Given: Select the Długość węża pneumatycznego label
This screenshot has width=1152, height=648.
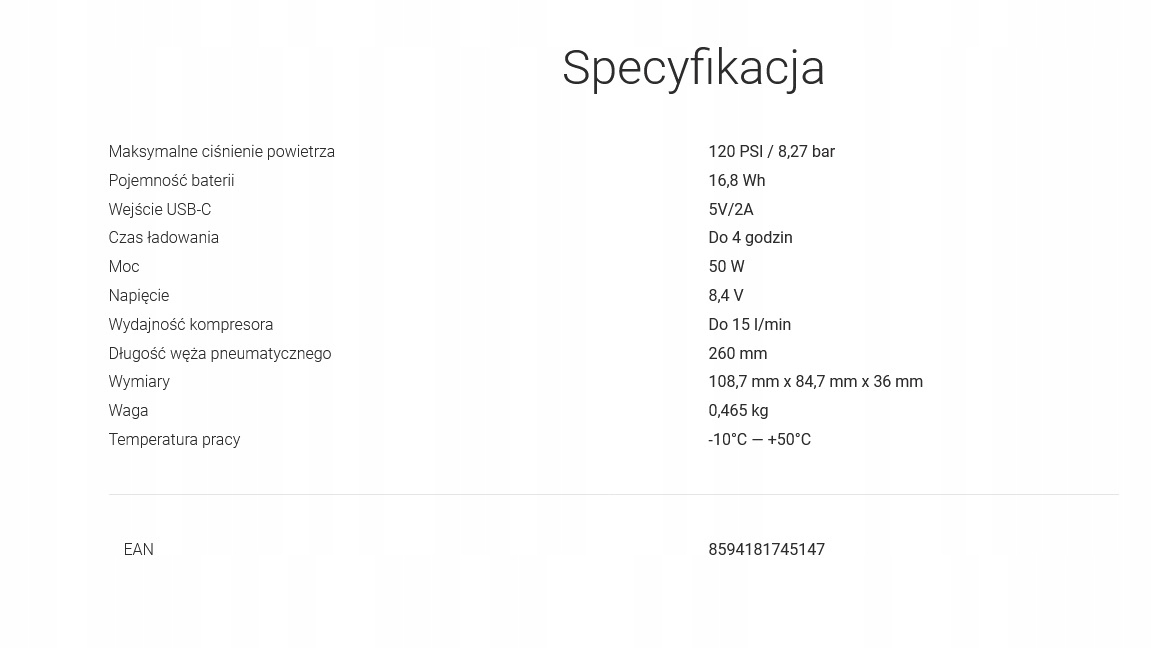Looking at the screenshot, I should click(x=219, y=354).
